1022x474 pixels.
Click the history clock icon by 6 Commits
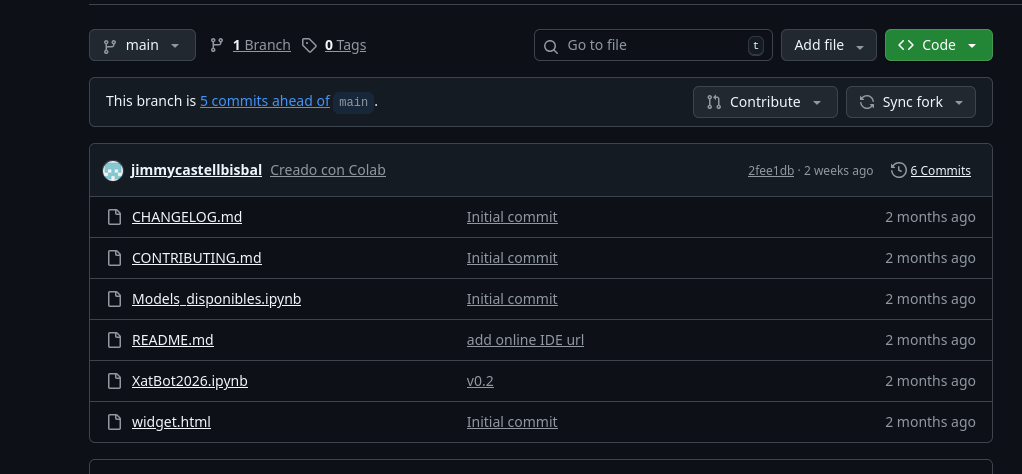click(x=898, y=170)
